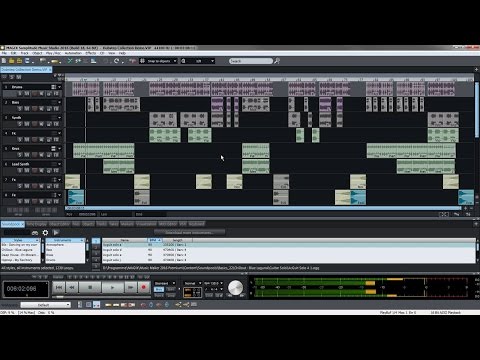This screenshot has width=480, height=360.
Task: Click the redo circular arrow icon
Action: click(116, 61)
